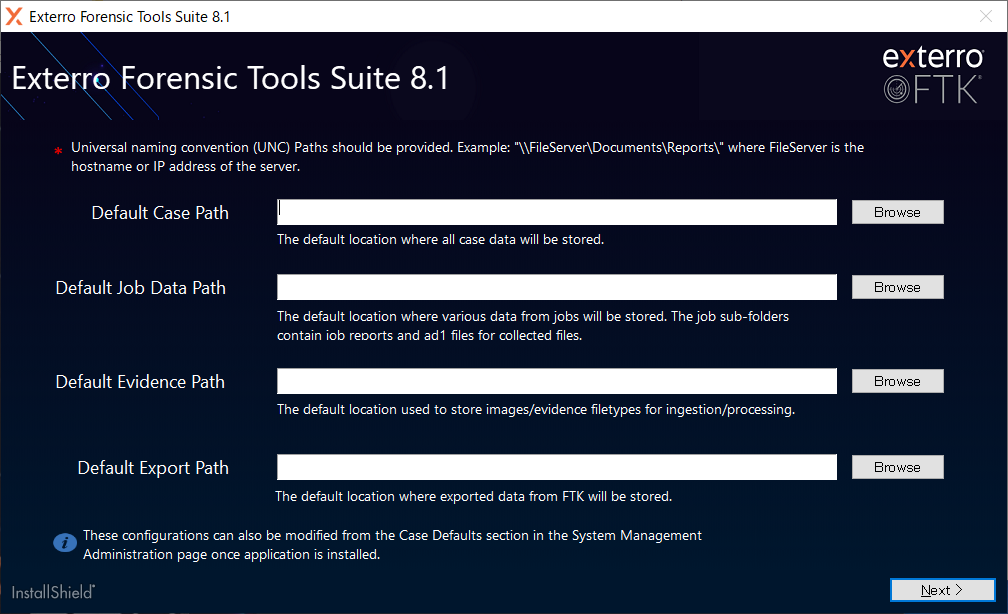Click the InstallShield label
This screenshot has height=614, width=1008.
[x=53, y=592]
